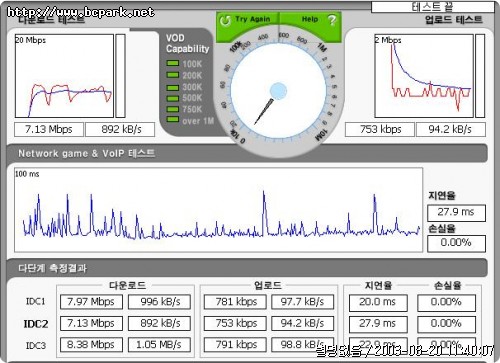This screenshot has height=363, width=500.
Task: Select IDC2 loss rate 0.00% cell
Action: pos(446,324)
